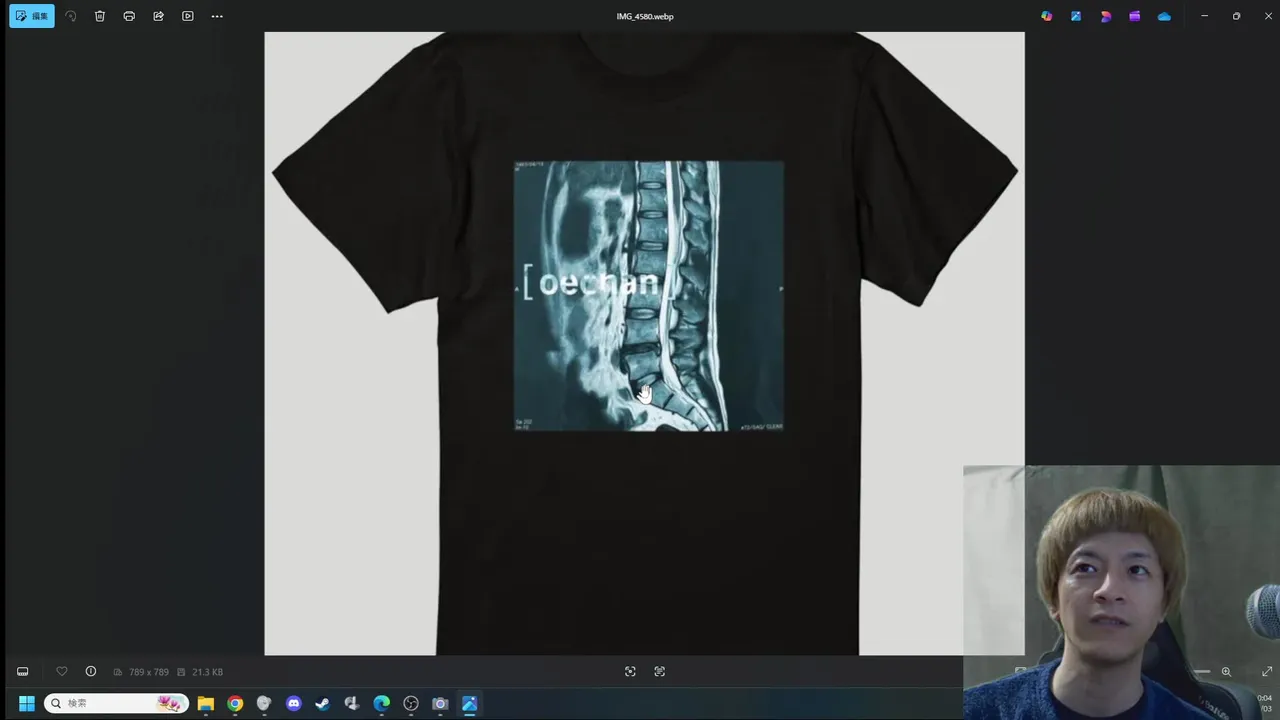
Task: Click the actual size view icon
Action: [x=660, y=672]
